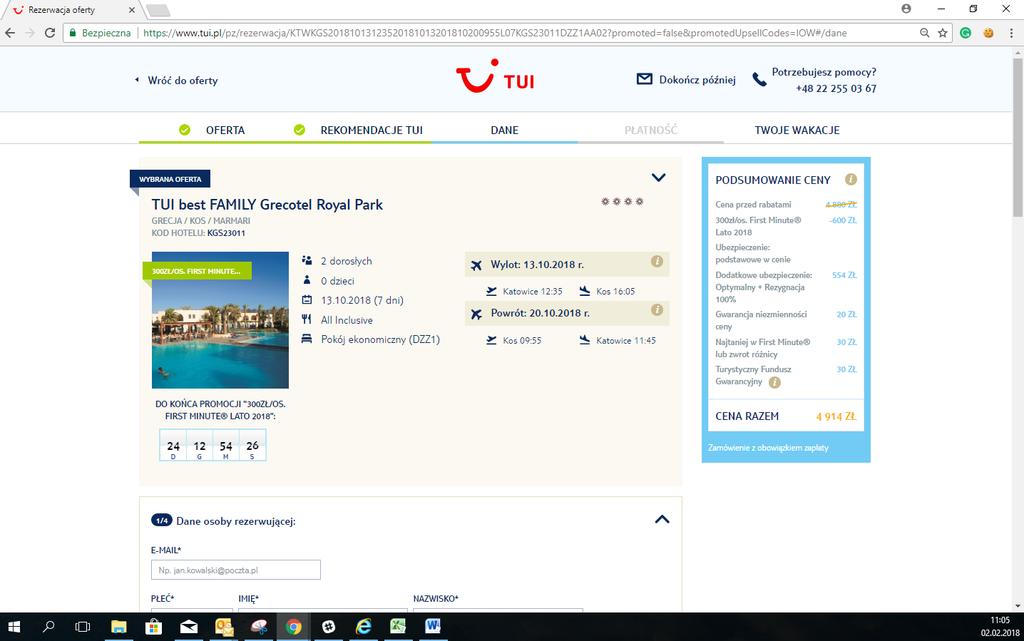Screen dimensions: 1024x641
Task: Bookmark page with the star icon
Action: coord(942,33)
